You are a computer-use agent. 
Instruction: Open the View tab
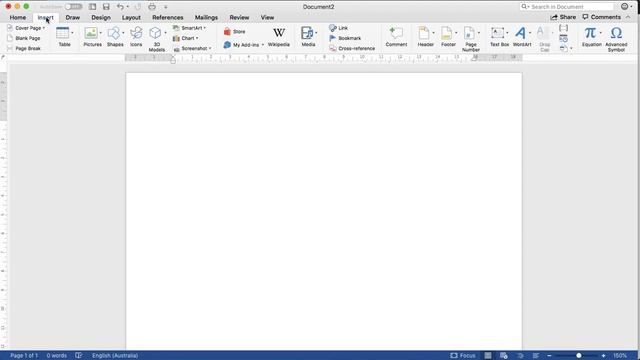pos(267,17)
